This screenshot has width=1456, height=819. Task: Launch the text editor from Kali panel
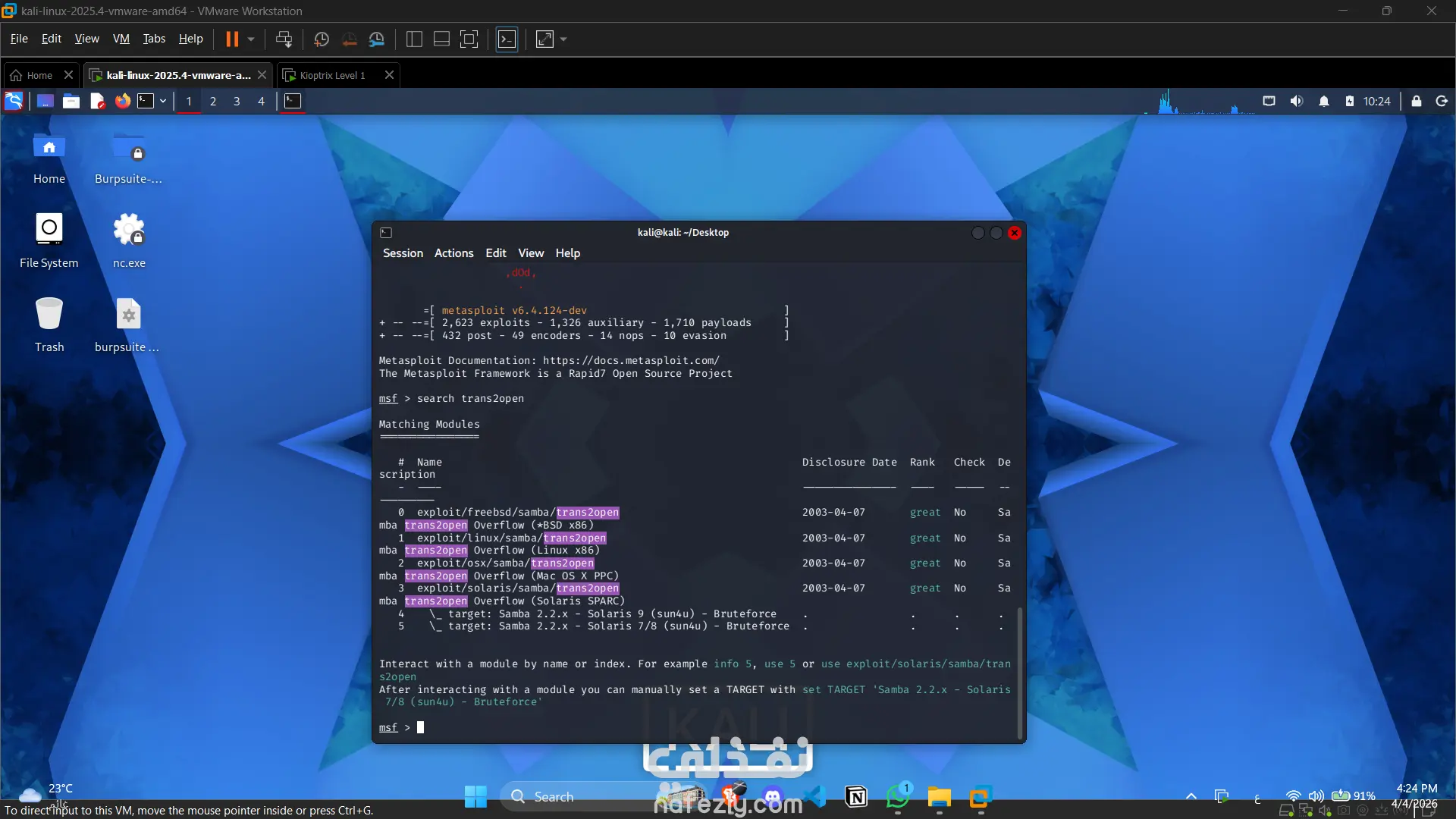(x=97, y=101)
